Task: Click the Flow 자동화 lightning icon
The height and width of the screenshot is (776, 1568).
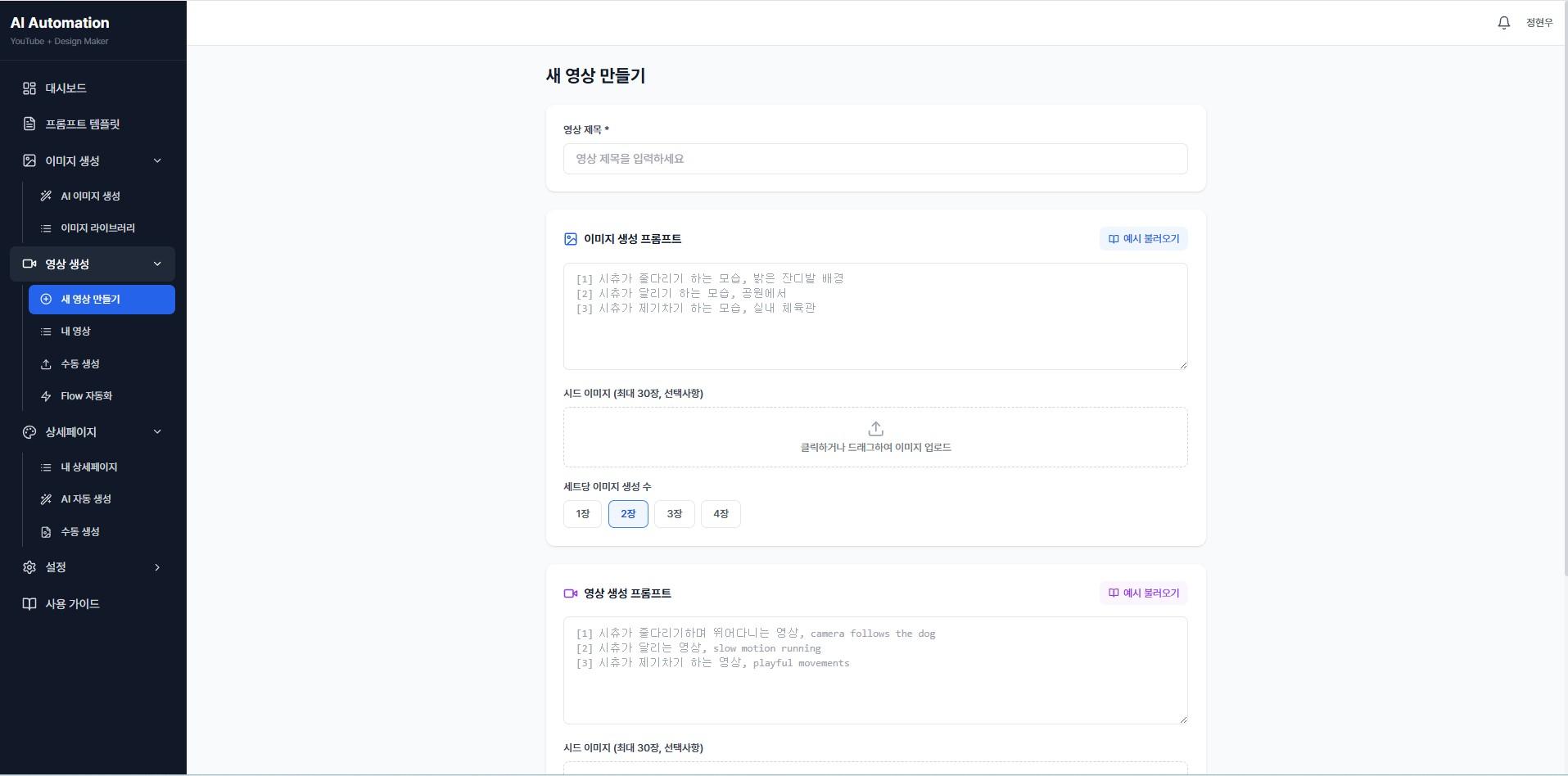Action: tap(46, 396)
